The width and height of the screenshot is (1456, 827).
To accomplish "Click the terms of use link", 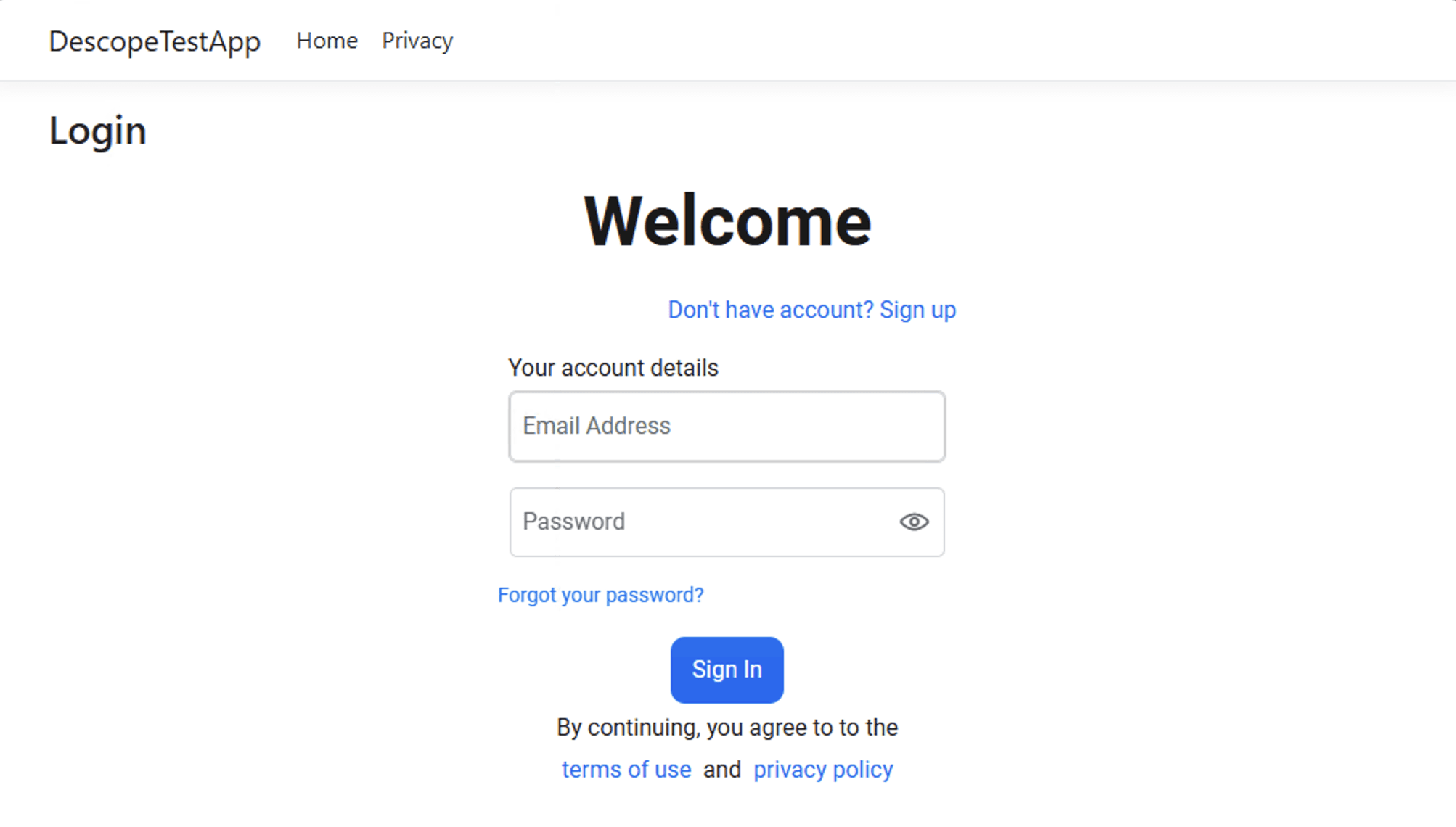I will (626, 769).
